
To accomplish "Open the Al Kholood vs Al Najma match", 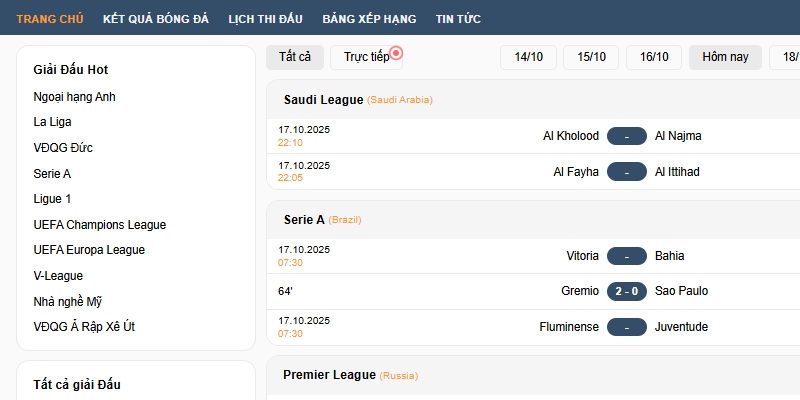I will coord(627,136).
